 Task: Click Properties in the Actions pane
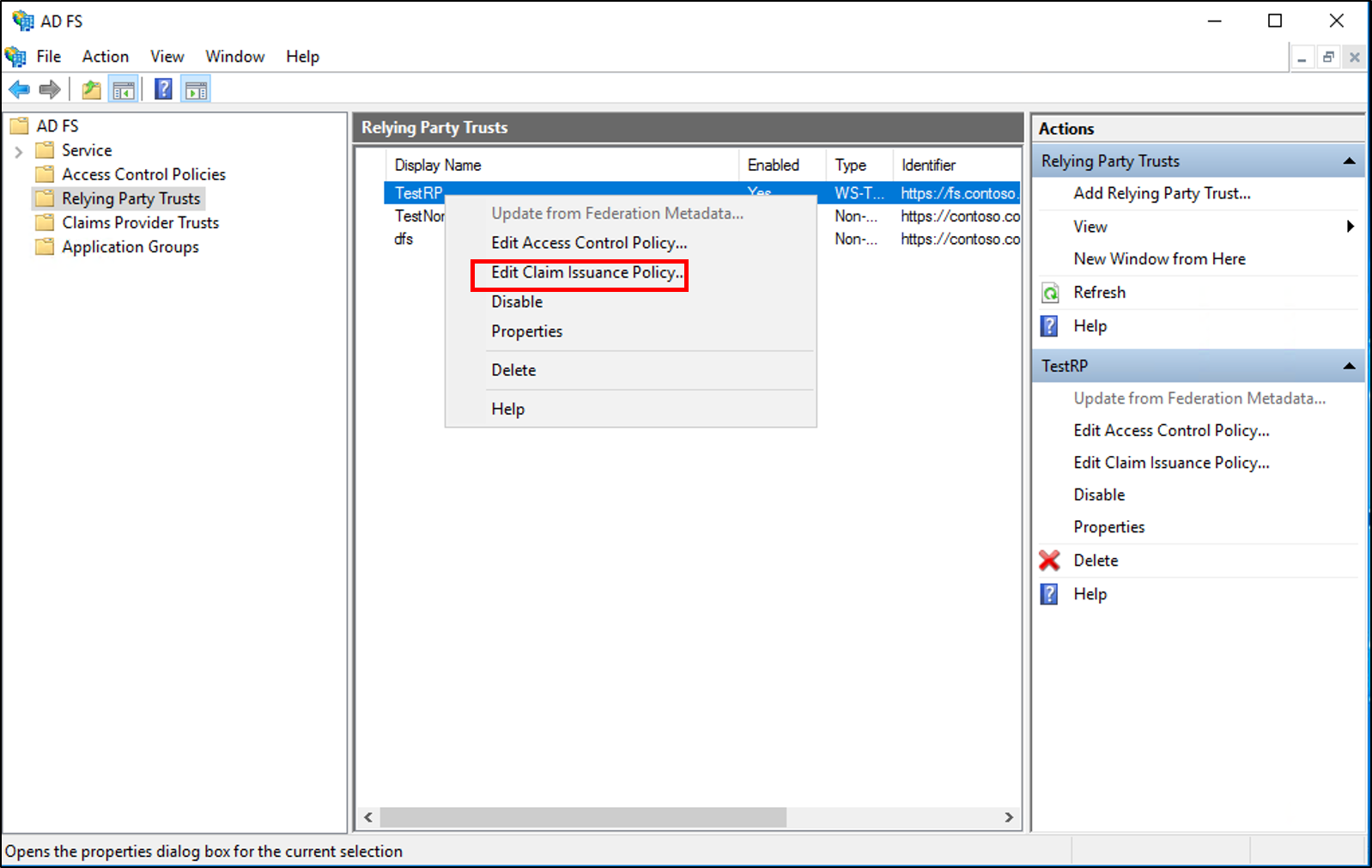(1109, 527)
